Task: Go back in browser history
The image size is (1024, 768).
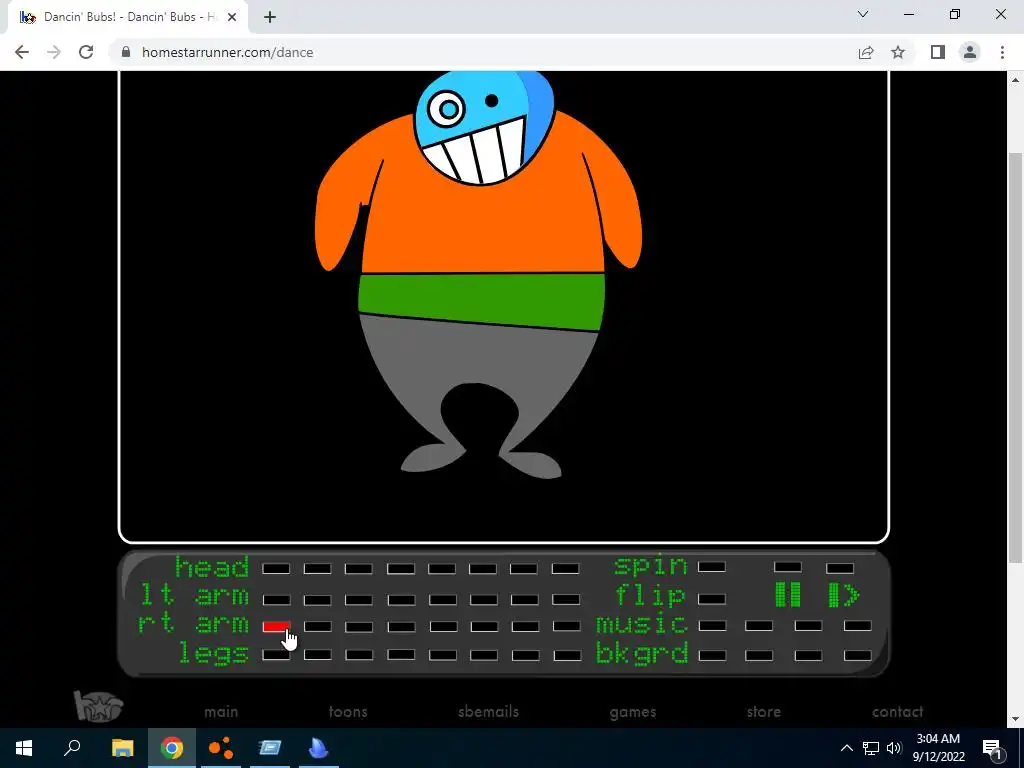Action: pyautogui.click(x=22, y=52)
